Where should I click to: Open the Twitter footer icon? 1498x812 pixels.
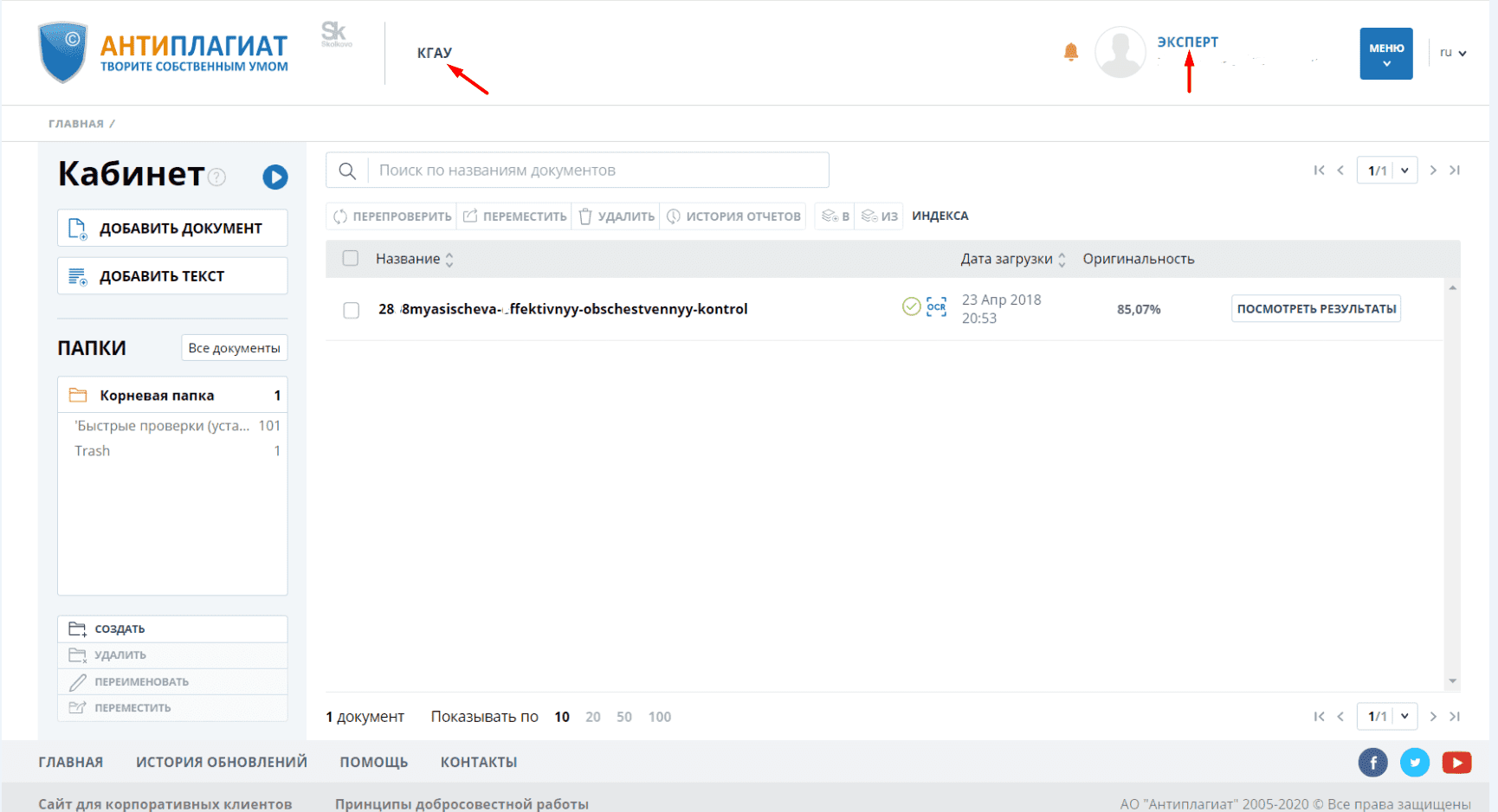pos(1415,762)
